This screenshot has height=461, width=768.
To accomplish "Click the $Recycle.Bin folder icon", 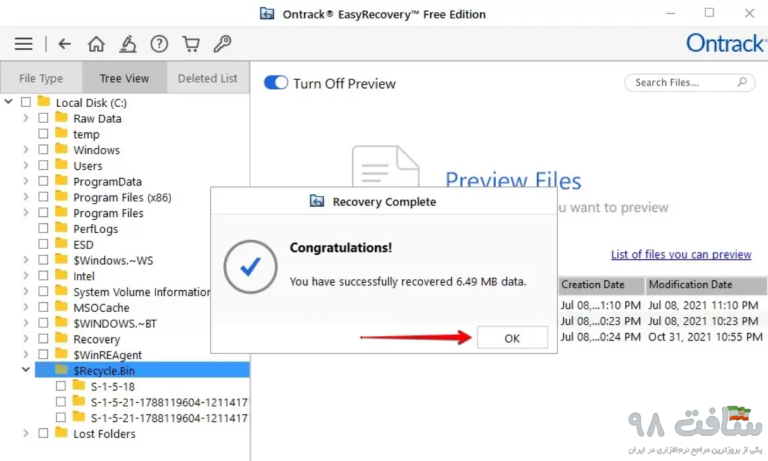I will (61, 370).
